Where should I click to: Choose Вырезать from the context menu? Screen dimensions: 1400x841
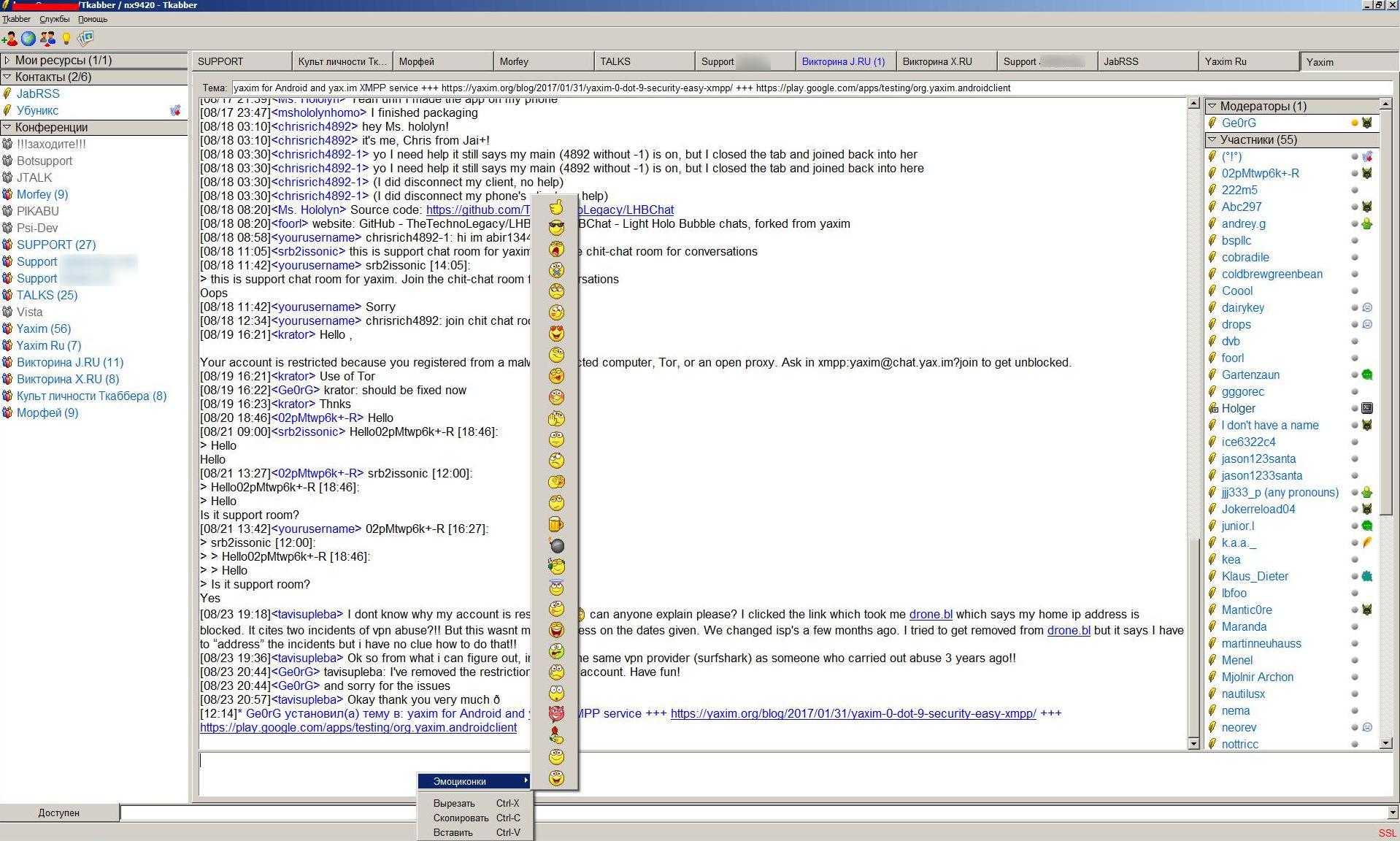pos(476,804)
